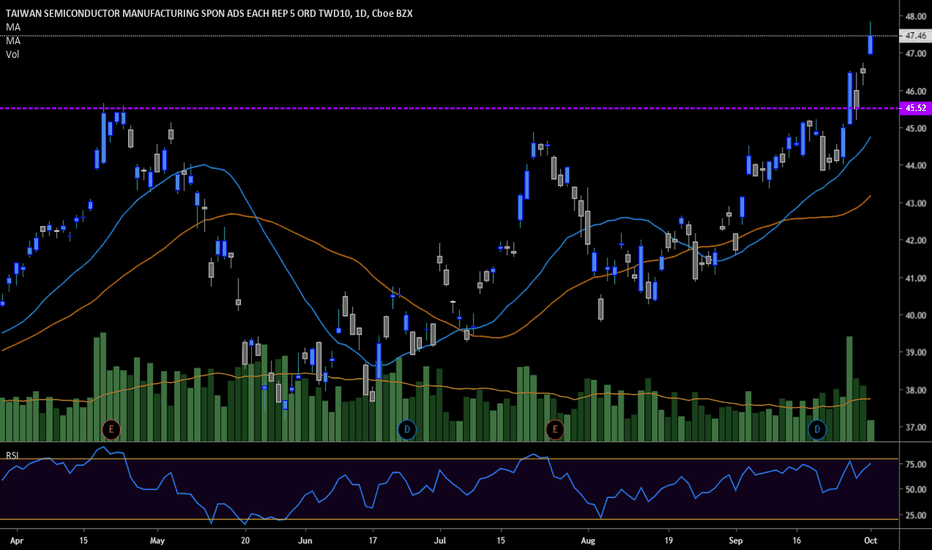Click the RSI 75.00 axis label

tap(915, 464)
